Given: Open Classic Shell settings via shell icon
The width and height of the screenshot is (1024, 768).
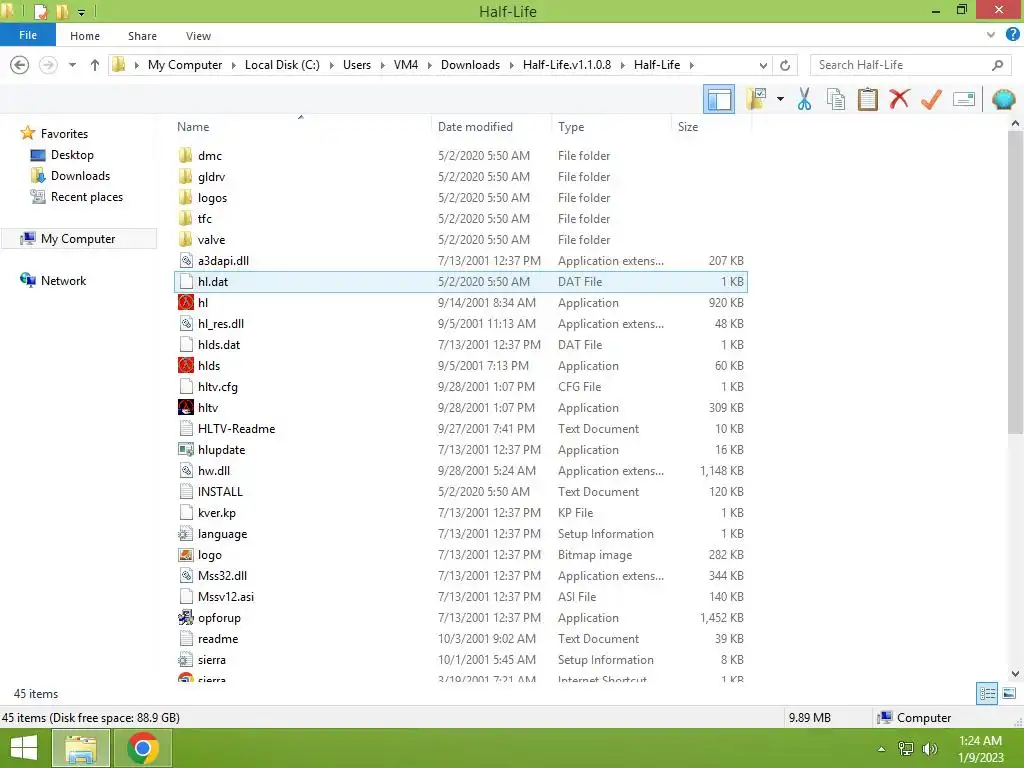Looking at the screenshot, I should pos(1003,99).
